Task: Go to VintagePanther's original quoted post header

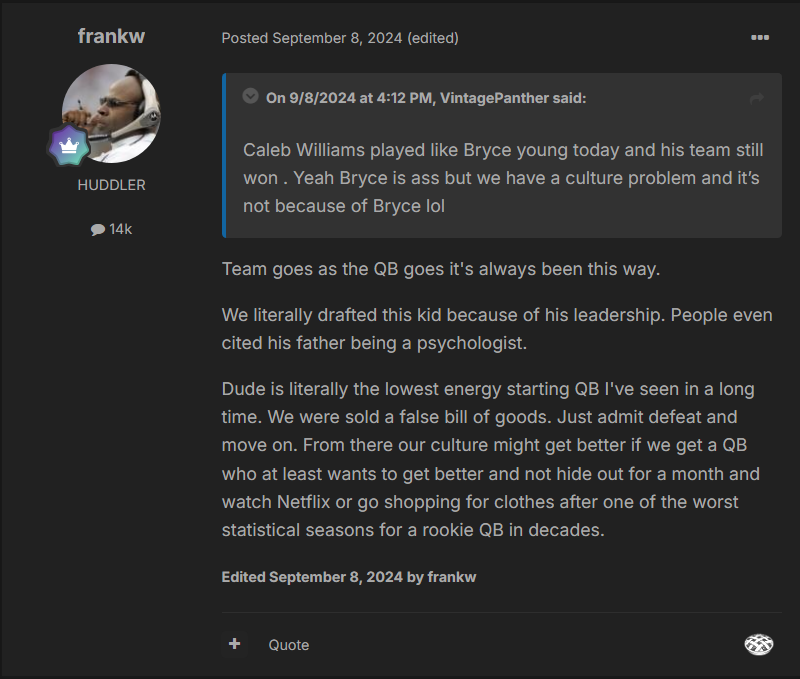Action: click(x=426, y=98)
